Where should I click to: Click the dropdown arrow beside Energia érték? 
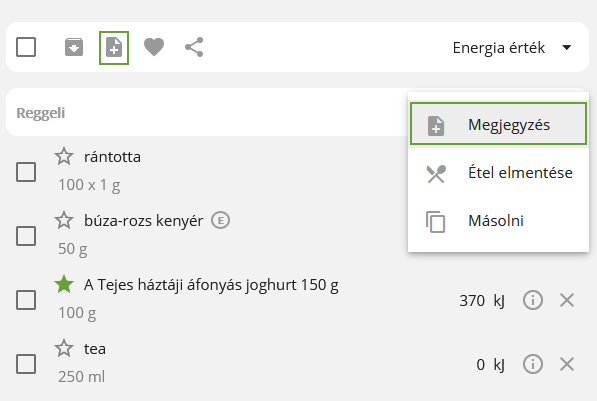[567, 48]
